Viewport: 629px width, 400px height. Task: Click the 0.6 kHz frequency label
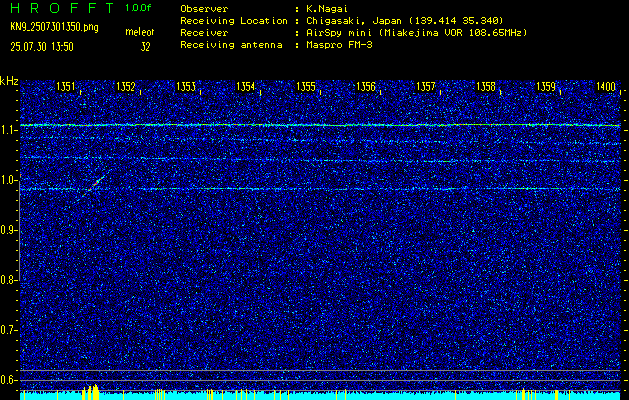point(9,380)
